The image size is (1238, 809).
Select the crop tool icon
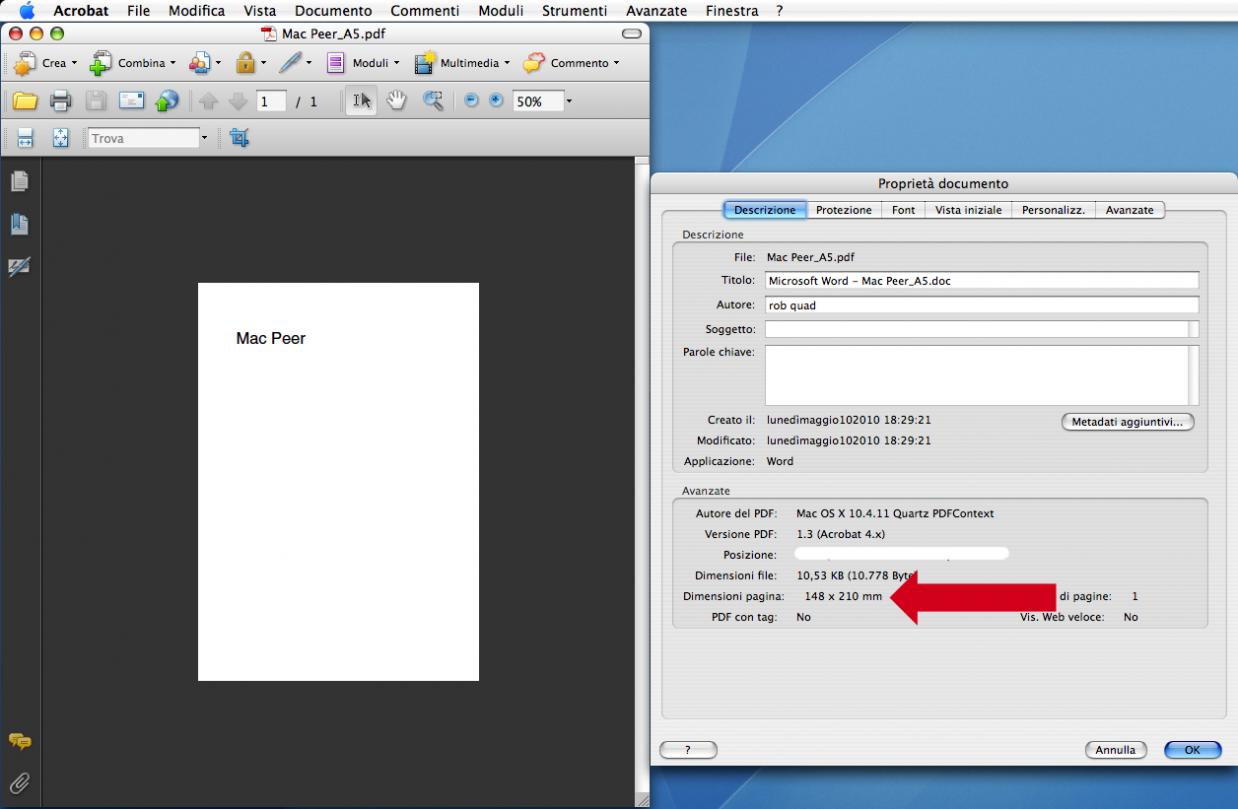point(239,138)
